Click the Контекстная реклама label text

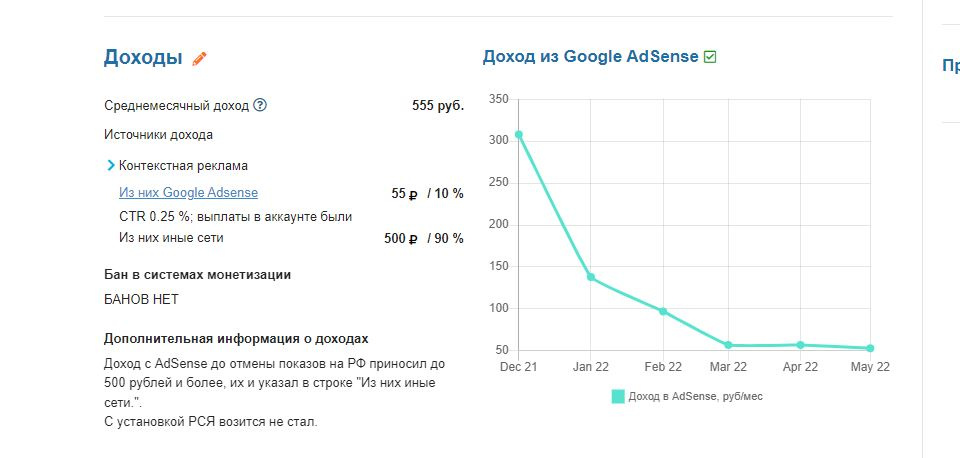183,166
